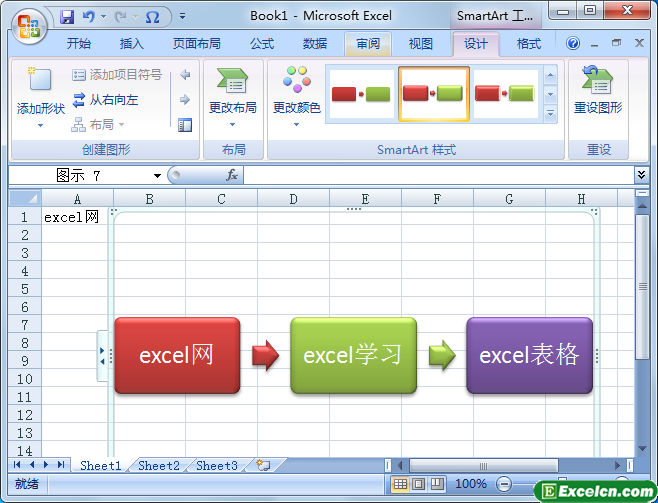
Task: Toggle Right to Left (从右向左) layout
Action: (x=105, y=100)
